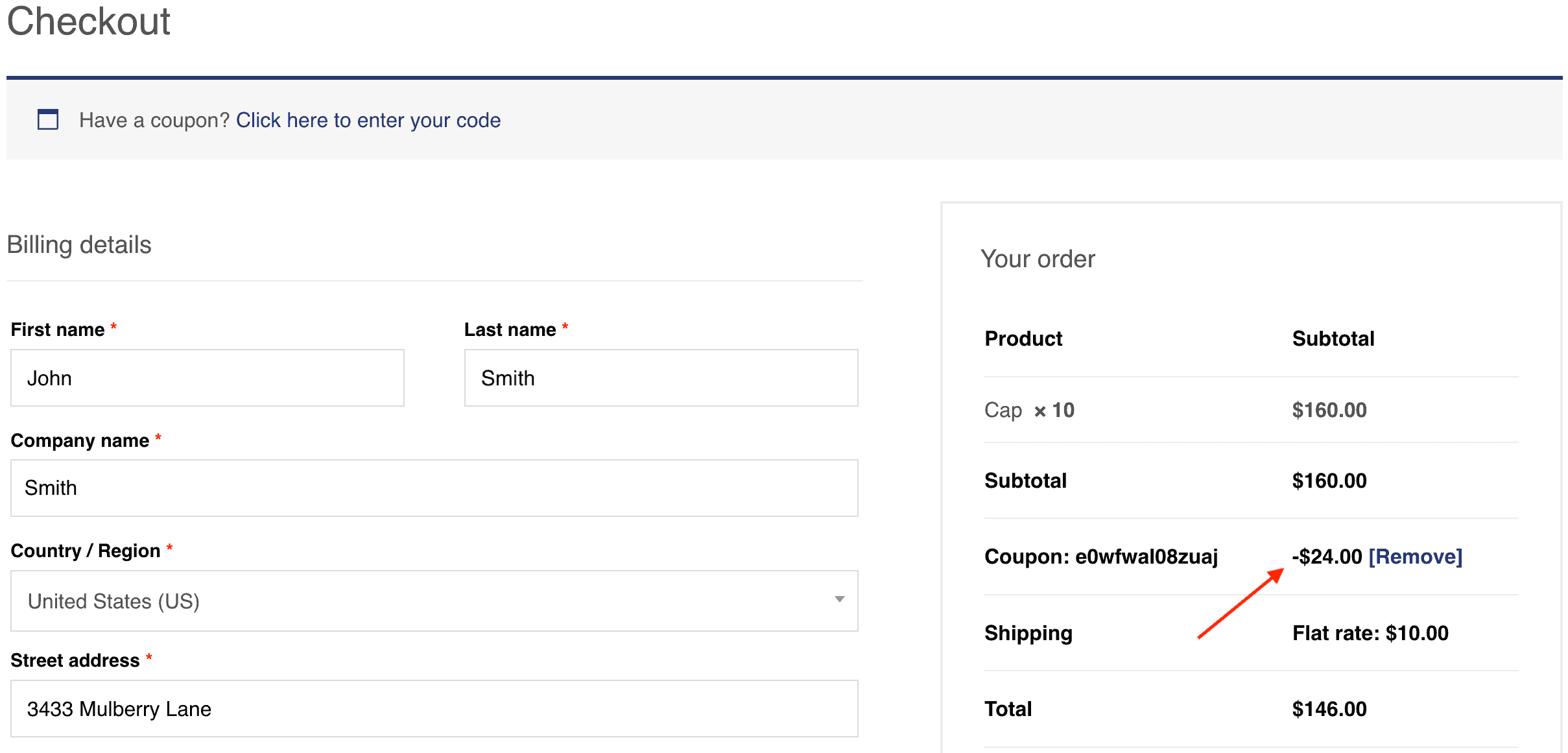Open the Country / Region dropdown
Viewport: 1568px width, 753px height.
point(434,601)
